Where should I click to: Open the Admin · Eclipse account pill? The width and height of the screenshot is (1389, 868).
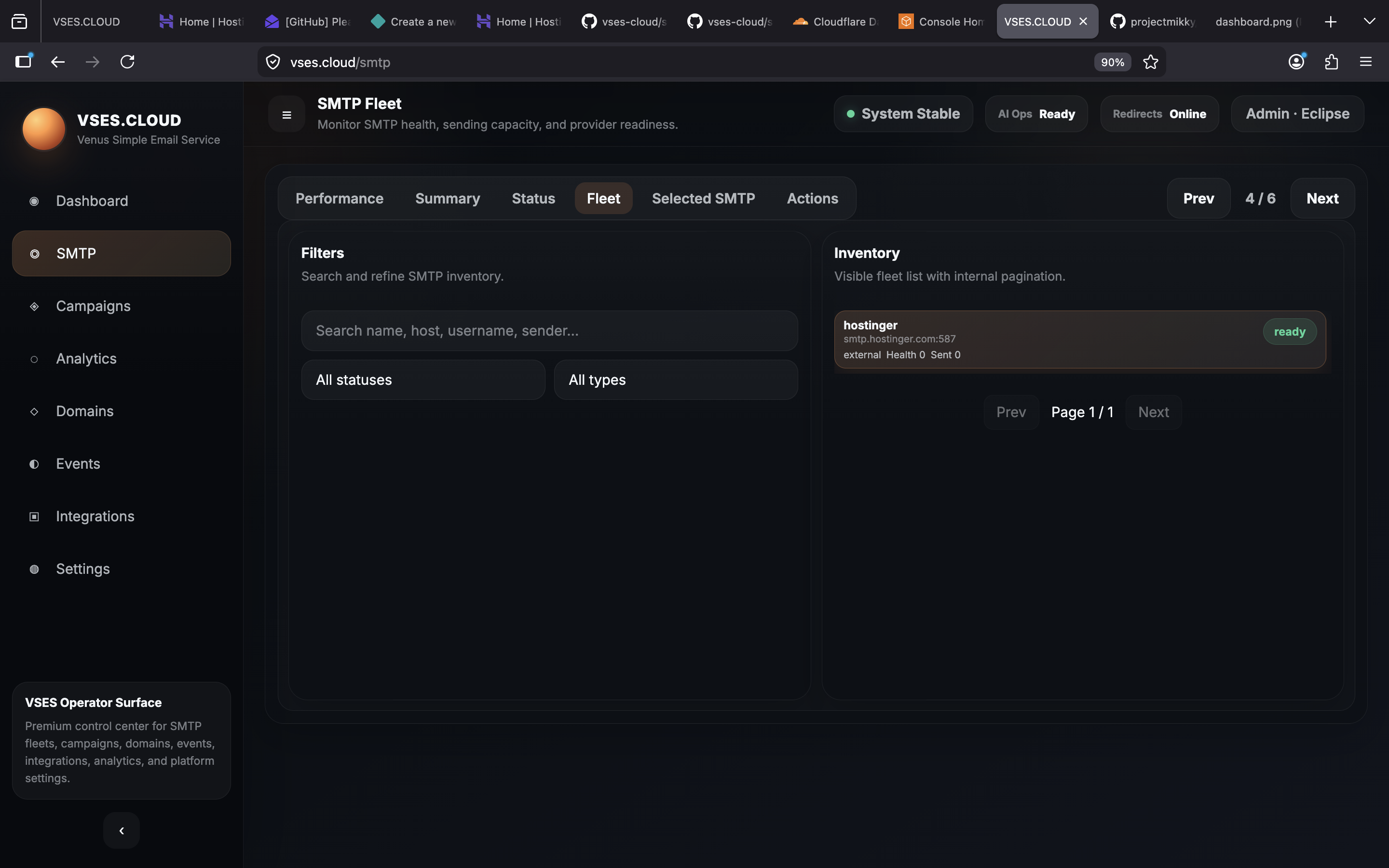1297,114
